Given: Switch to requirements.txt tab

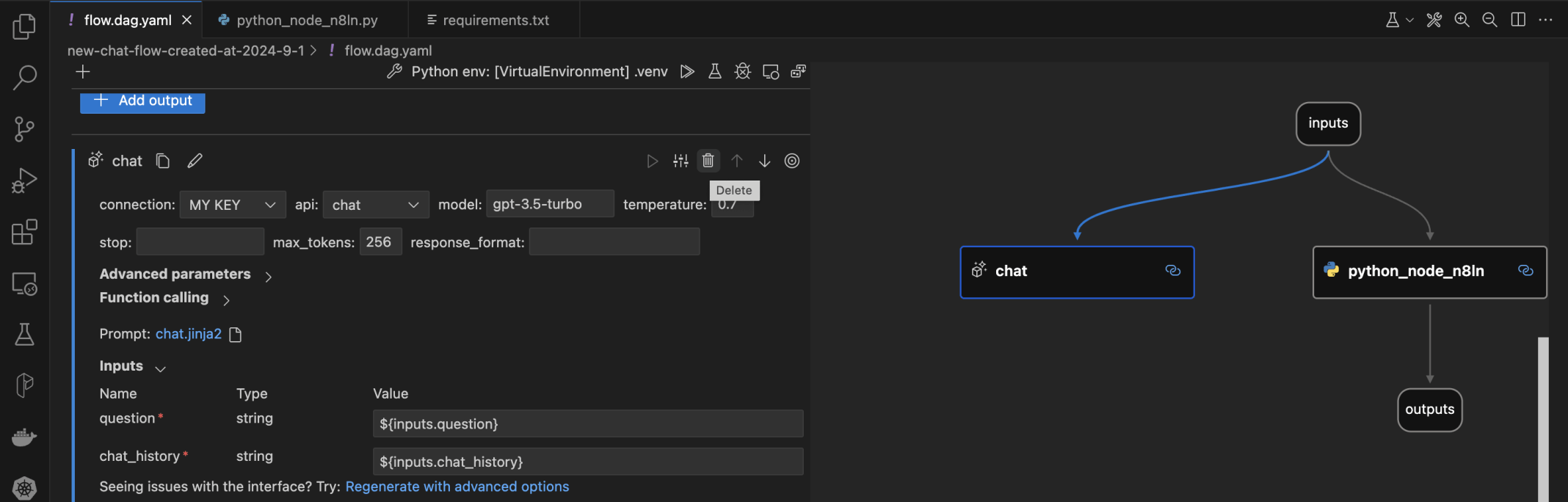Looking at the screenshot, I should 496,20.
